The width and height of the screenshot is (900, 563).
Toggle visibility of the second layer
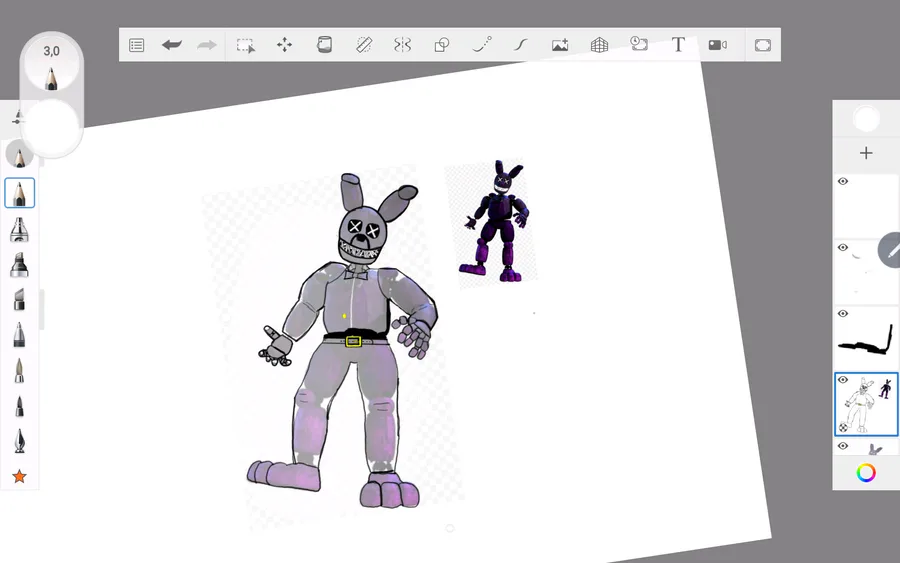(843, 247)
